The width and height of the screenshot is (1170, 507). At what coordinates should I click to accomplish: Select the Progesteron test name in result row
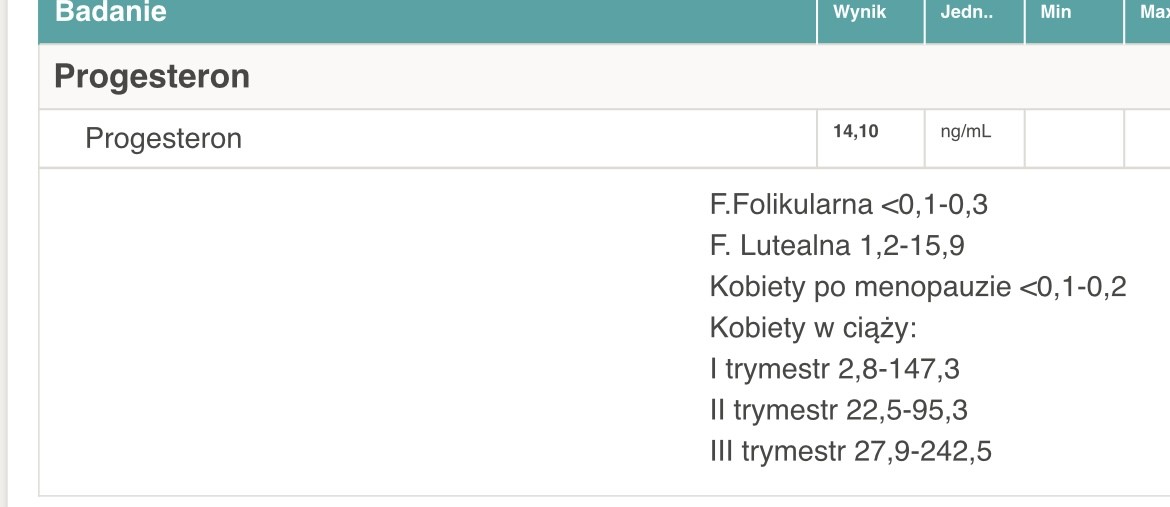[x=164, y=138]
